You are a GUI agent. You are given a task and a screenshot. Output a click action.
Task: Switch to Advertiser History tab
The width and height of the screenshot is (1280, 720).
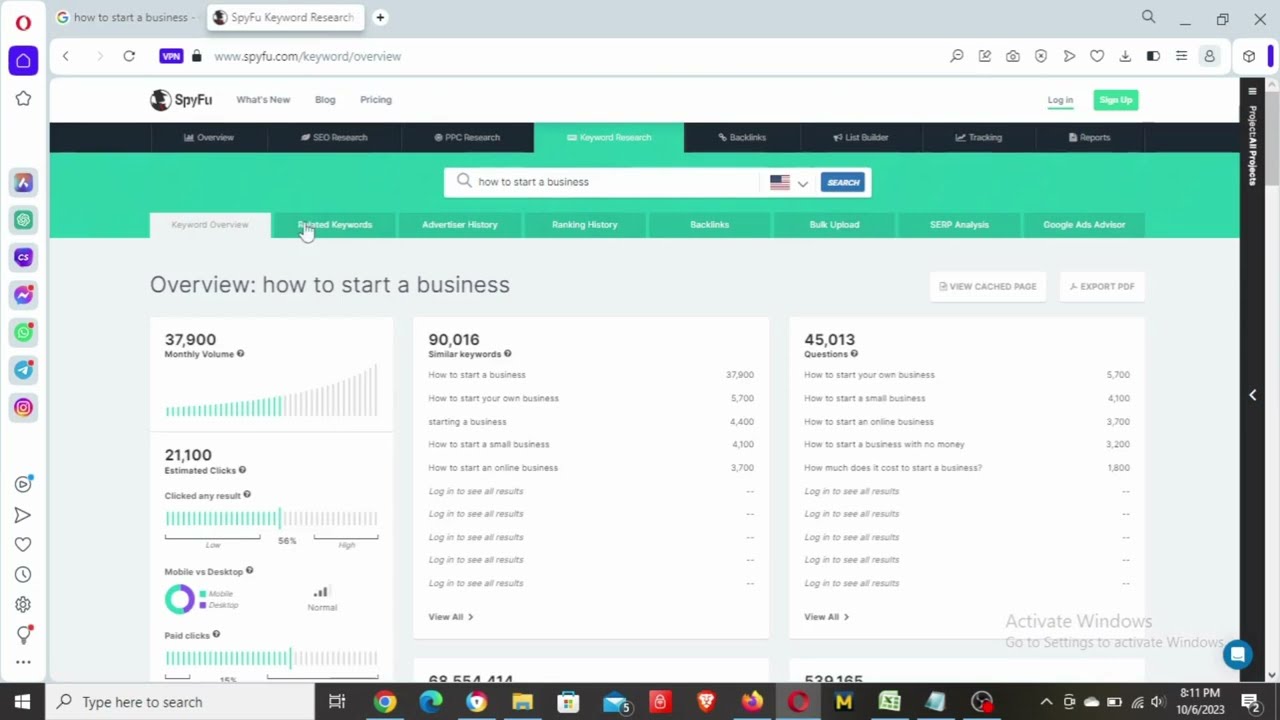coord(460,225)
